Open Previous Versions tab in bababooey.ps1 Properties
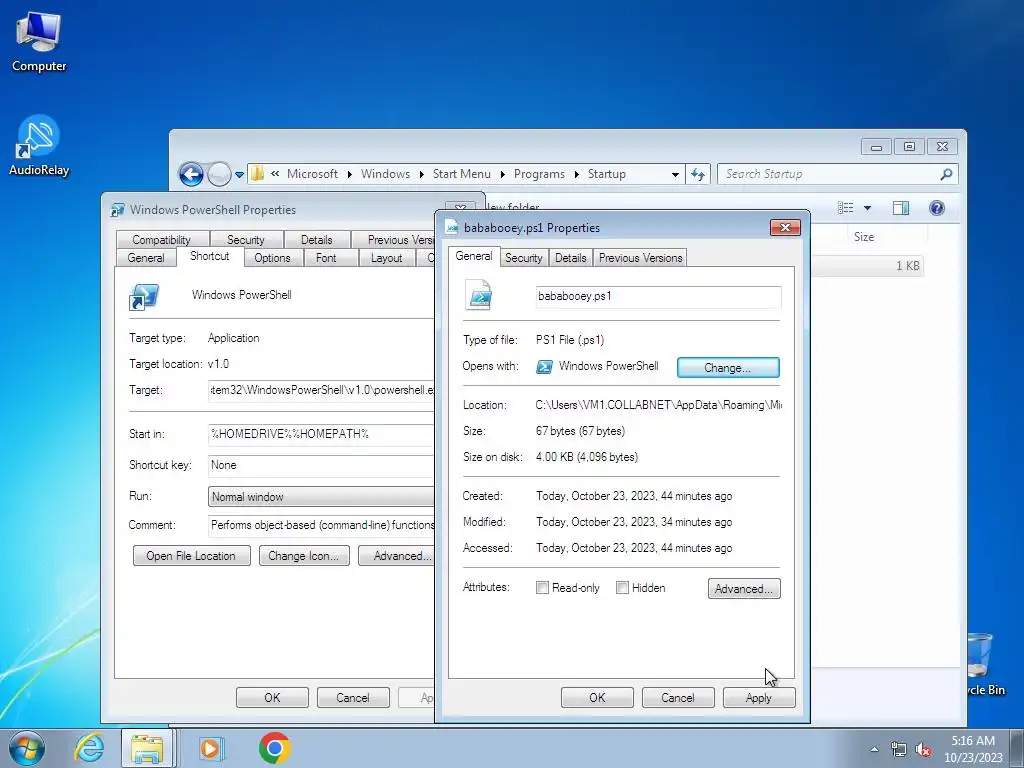 tap(641, 258)
